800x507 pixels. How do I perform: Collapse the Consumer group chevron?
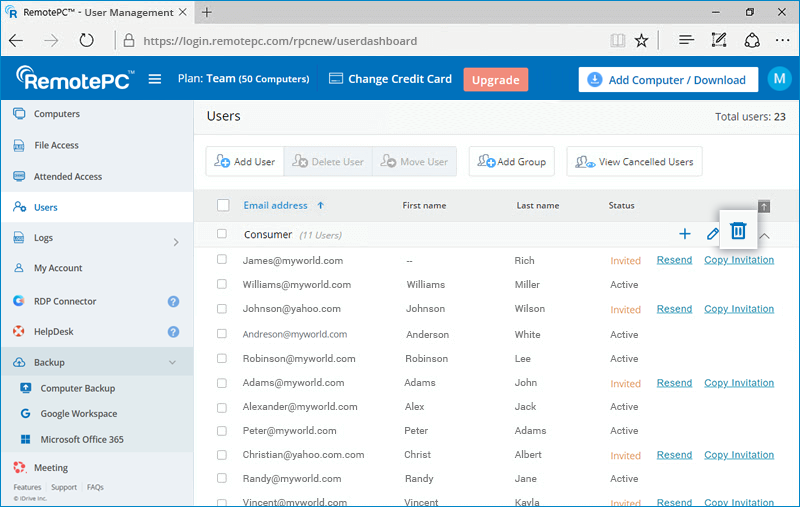[765, 235]
